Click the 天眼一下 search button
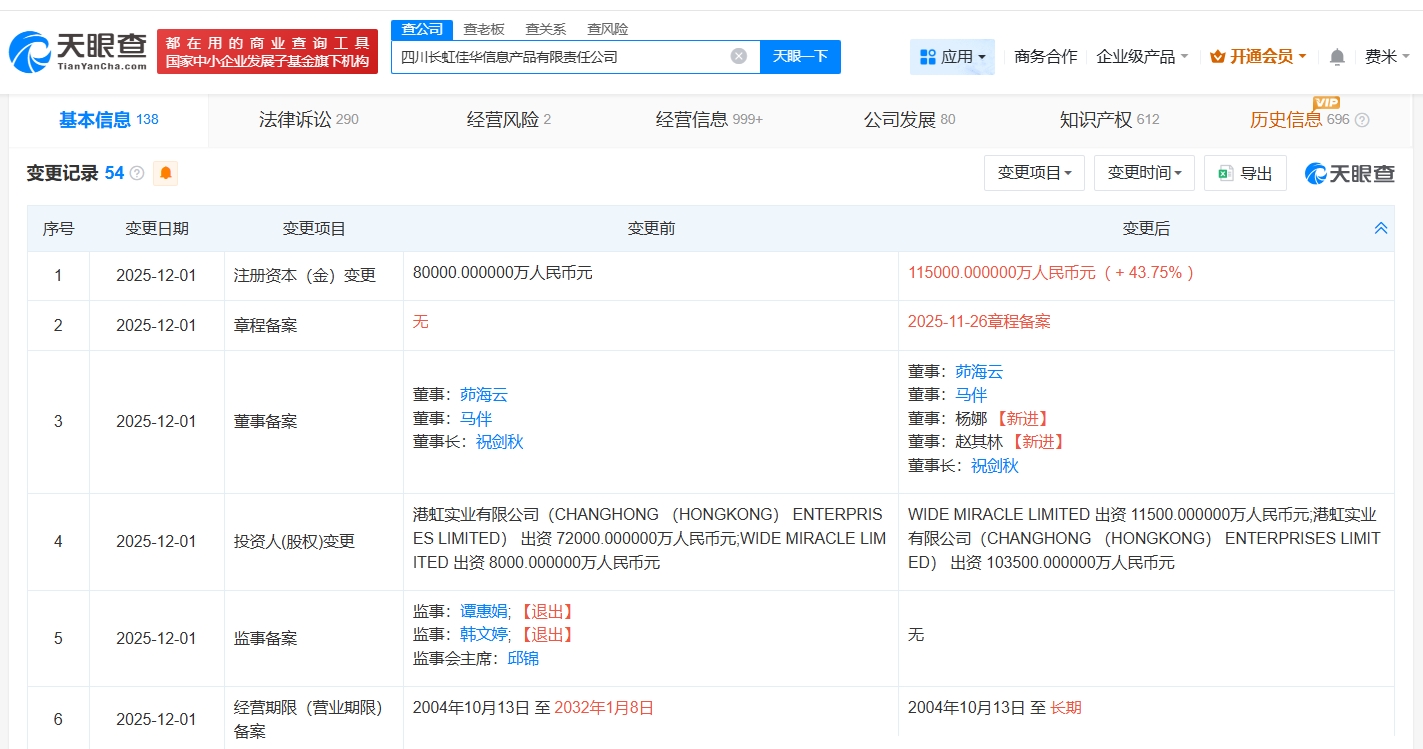Screen dimensions: 1423x749 pyautogui.click(x=800, y=56)
